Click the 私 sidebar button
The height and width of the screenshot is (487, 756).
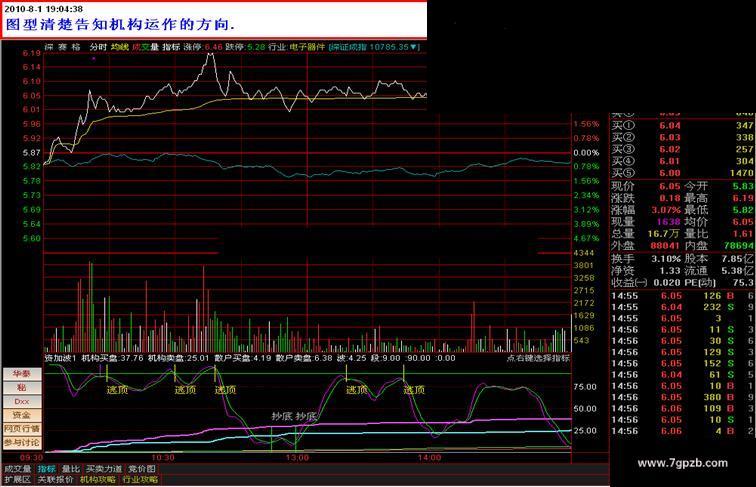coord(22,387)
